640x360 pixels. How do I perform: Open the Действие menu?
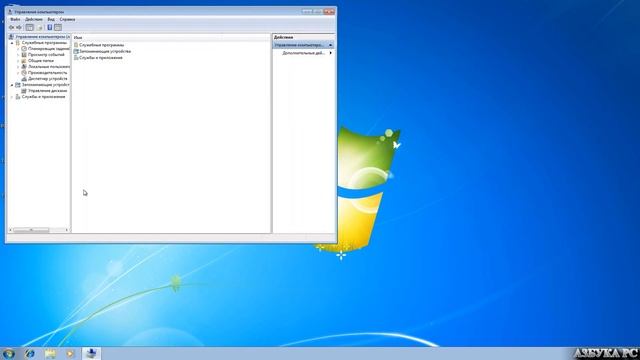tap(34, 19)
